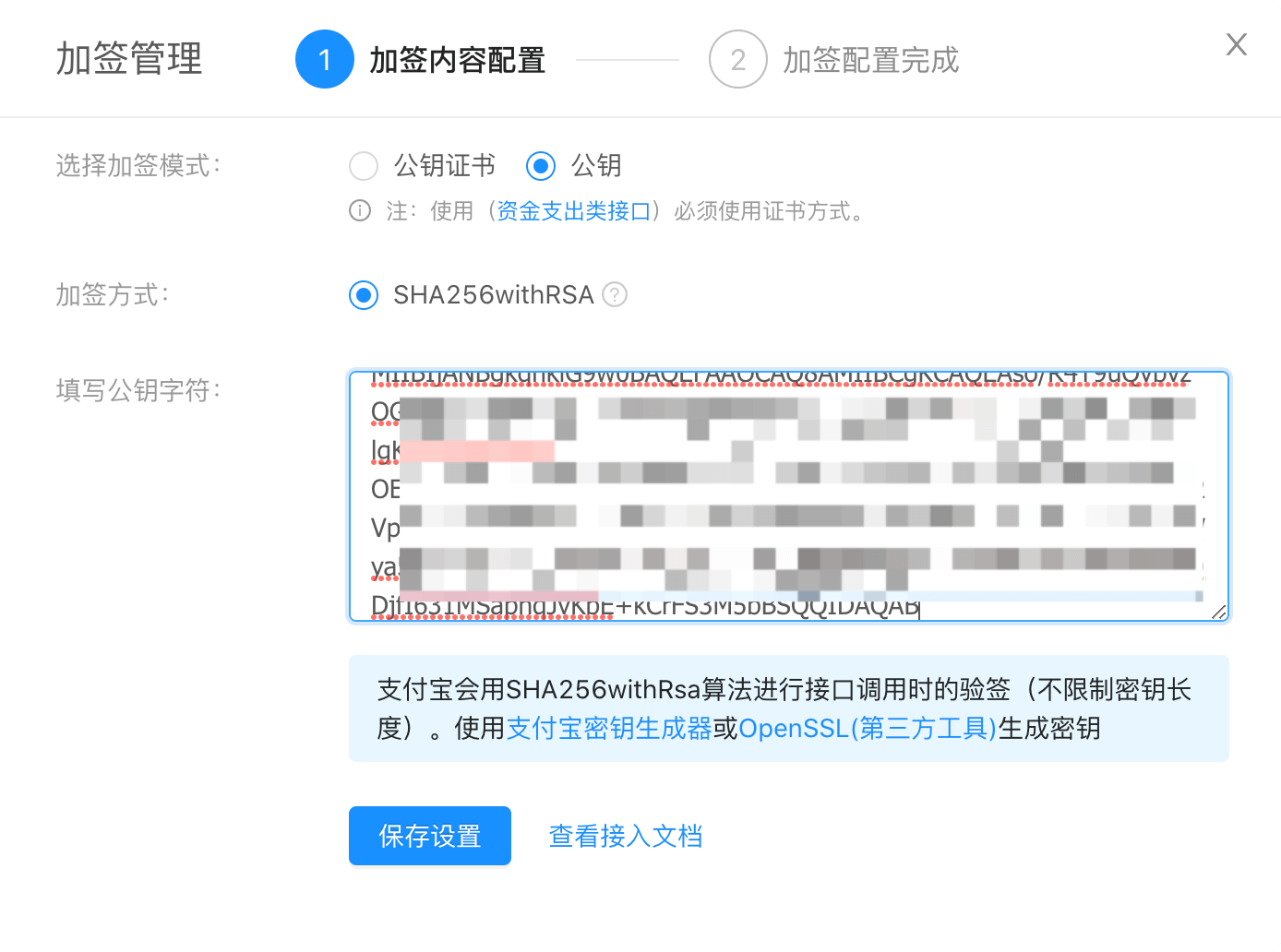Open the 支付宝密钥生成器 link
Image resolution: width=1281 pixels, height=952 pixels.
tap(609, 729)
